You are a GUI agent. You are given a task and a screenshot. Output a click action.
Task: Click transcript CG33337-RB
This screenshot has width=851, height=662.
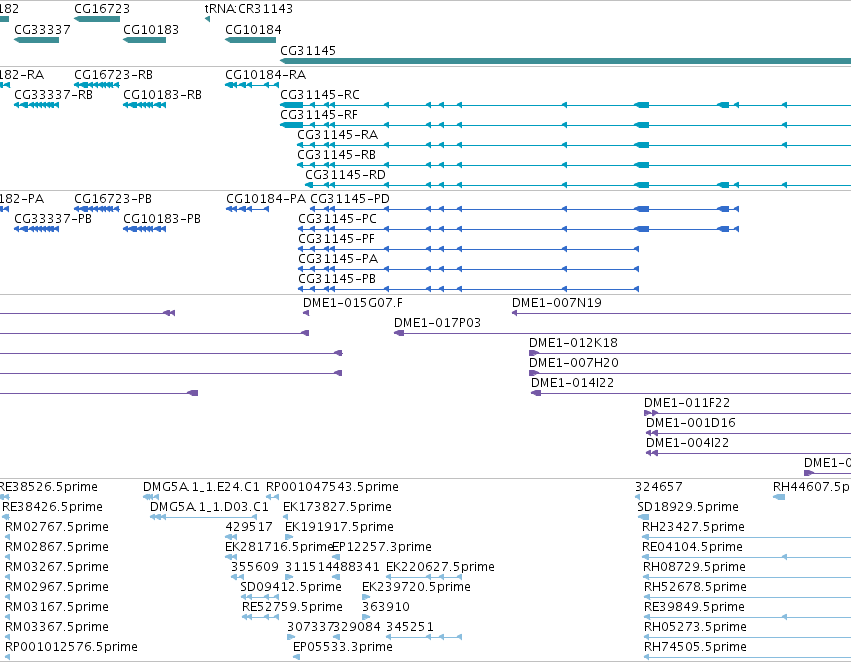[x=53, y=95]
